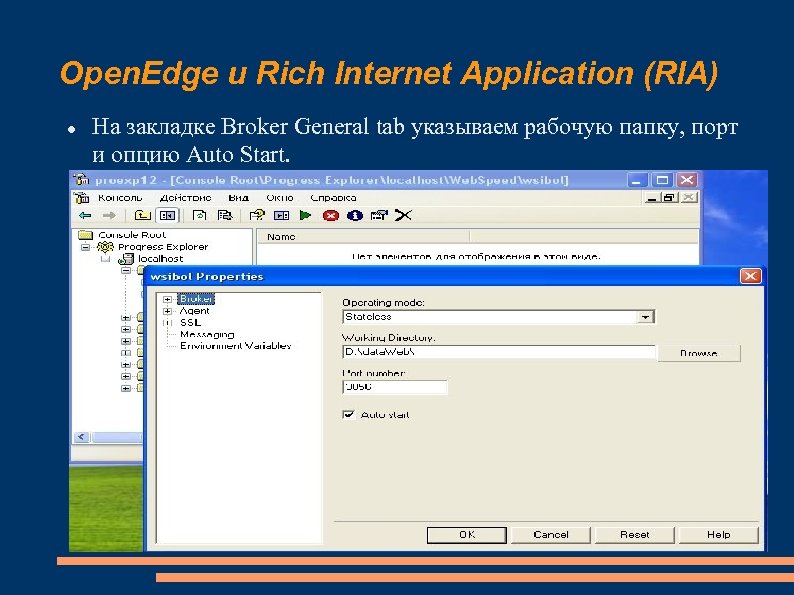Minimize the inner MMC child window
794x595 pixels.
tap(652, 198)
